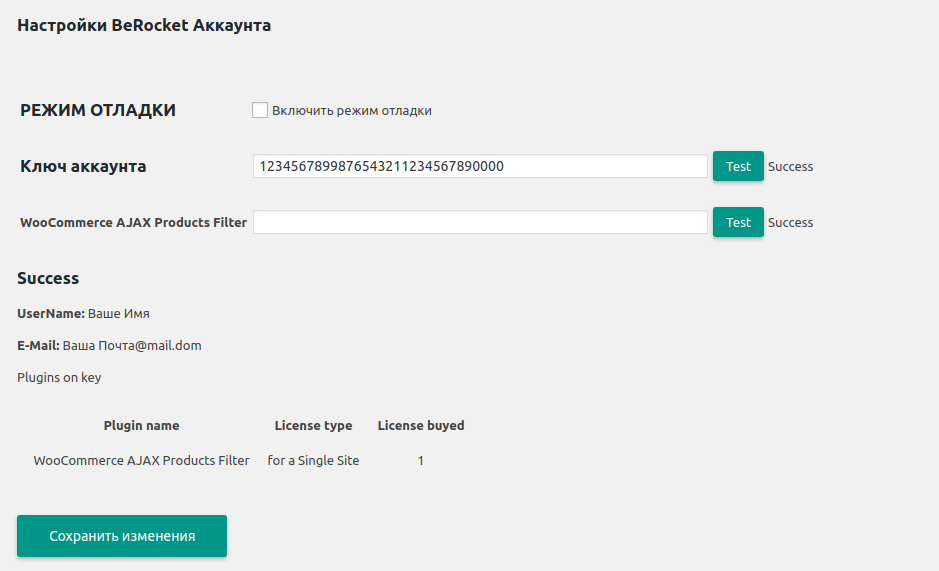Click the 'РЕЖИМ ОТЛАДКИ' setting label
This screenshot has width=939, height=571.
coord(98,111)
